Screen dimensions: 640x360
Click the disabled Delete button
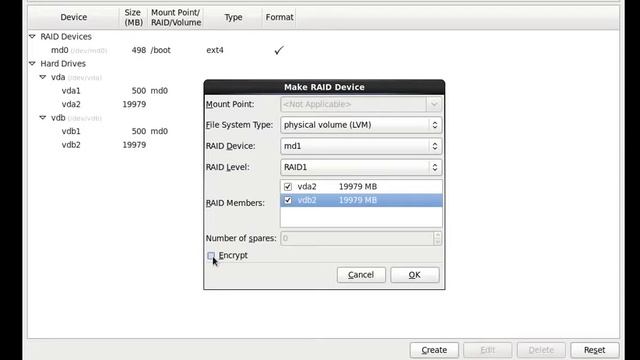coord(541,350)
